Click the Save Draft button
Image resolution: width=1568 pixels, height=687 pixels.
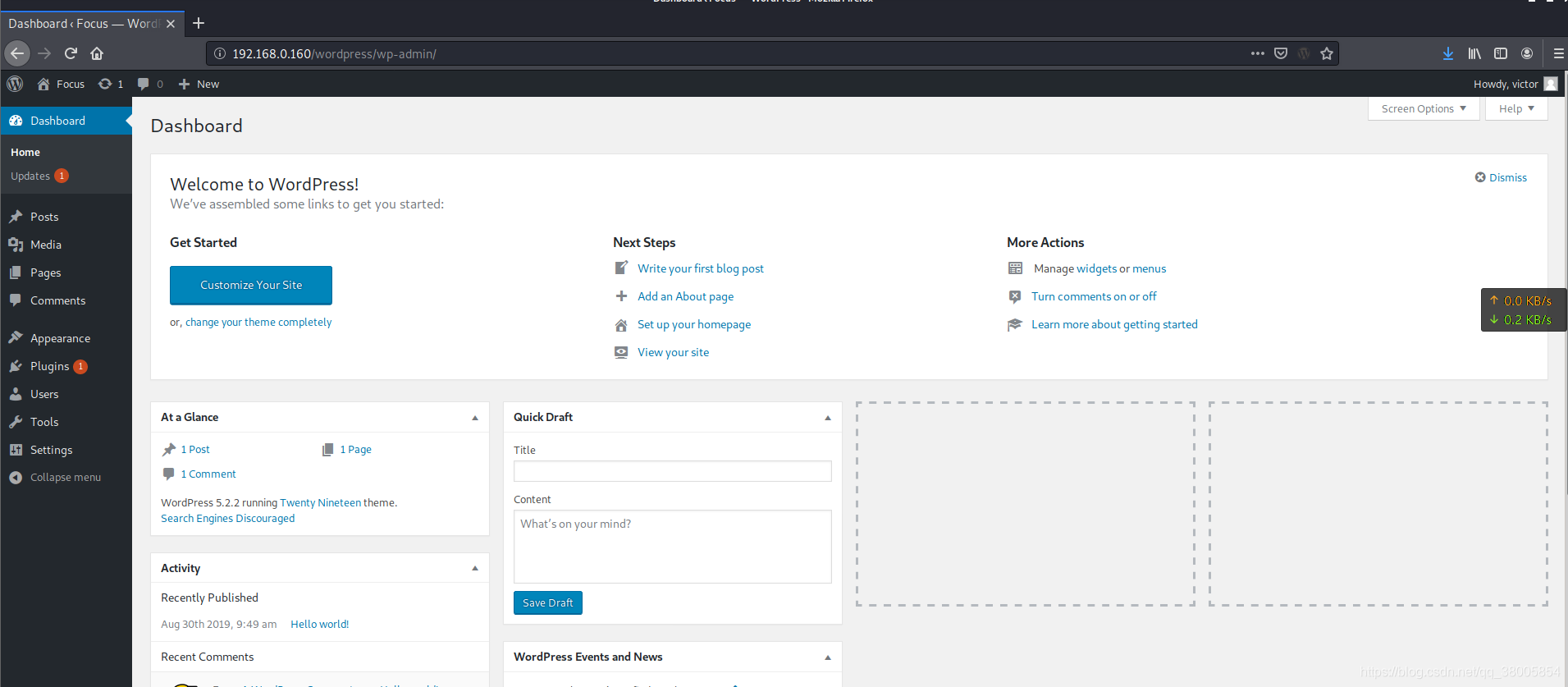tap(548, 602)
